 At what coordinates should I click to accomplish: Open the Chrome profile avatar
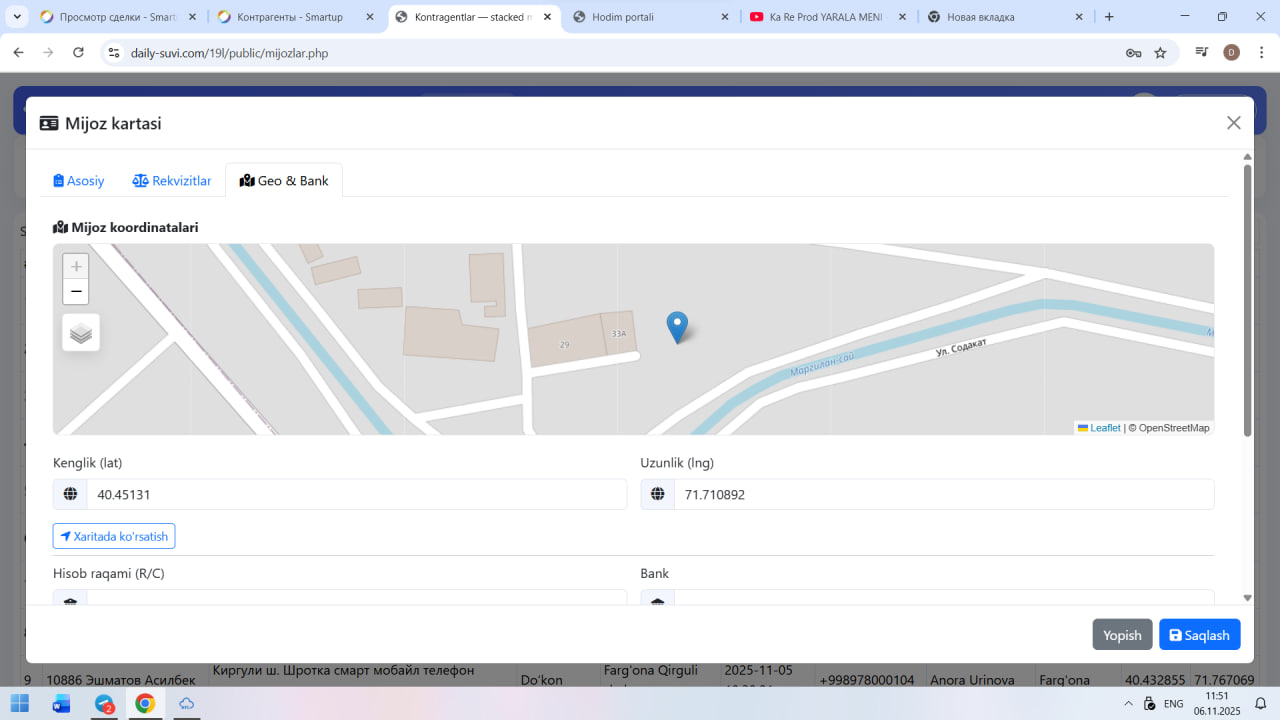tap(1232, 53)
